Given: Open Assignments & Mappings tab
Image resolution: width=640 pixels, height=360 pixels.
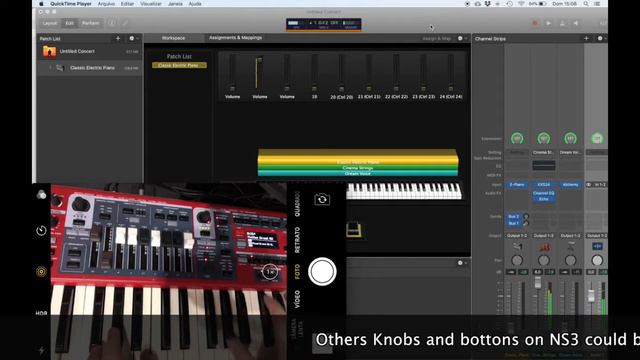Looking at the screenshot, I should point(235,38).
